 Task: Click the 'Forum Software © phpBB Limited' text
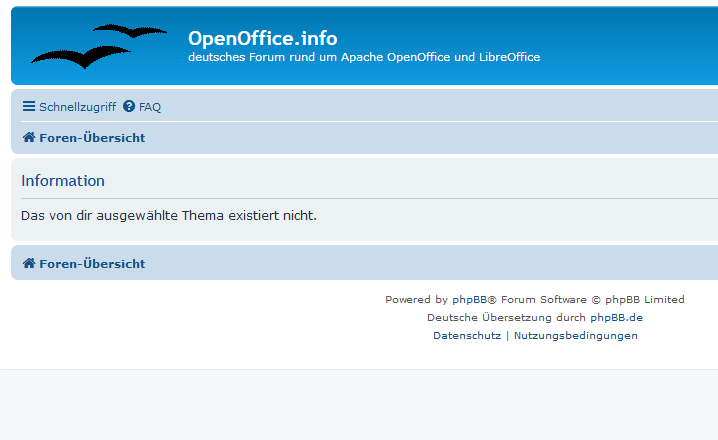[x=592, y=299]
